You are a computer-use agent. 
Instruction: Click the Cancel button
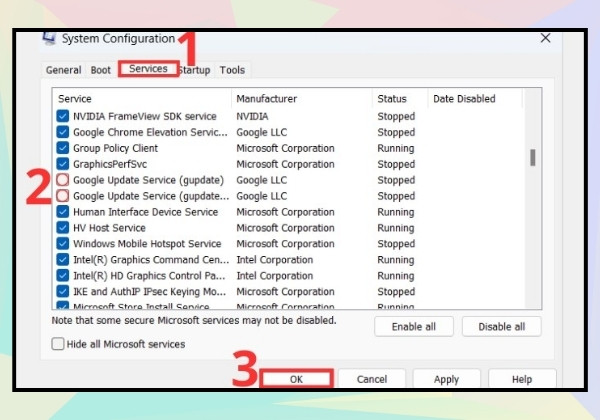point(372,379)
